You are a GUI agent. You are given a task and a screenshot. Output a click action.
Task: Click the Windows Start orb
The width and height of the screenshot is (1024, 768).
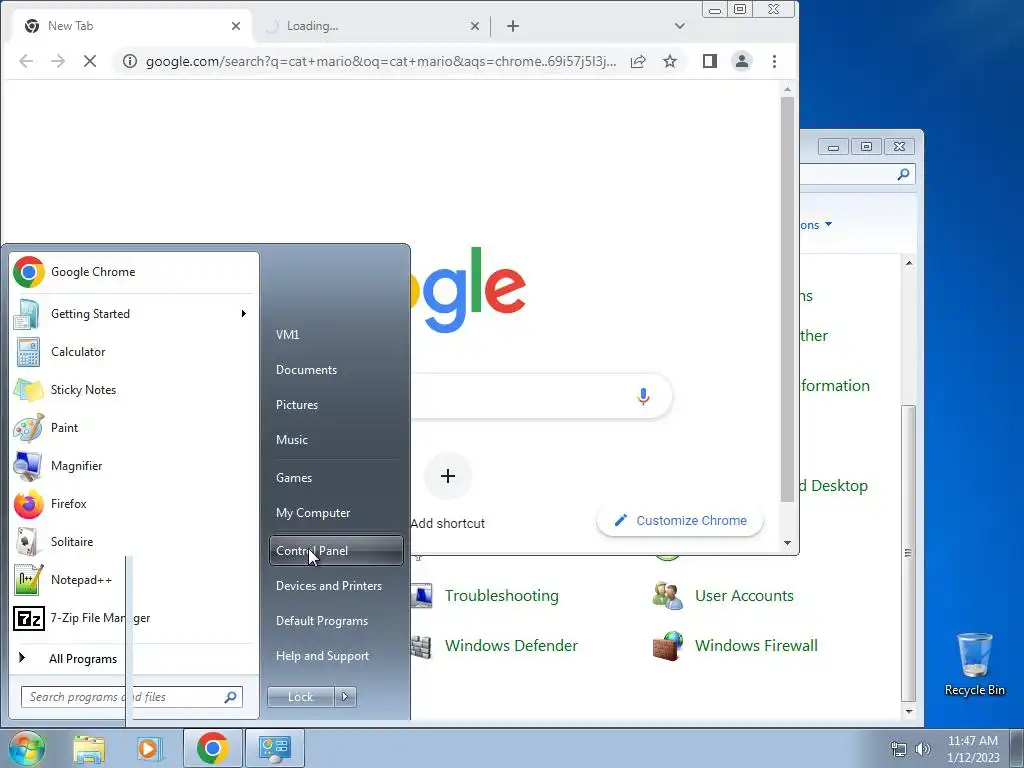click(27, 748)
